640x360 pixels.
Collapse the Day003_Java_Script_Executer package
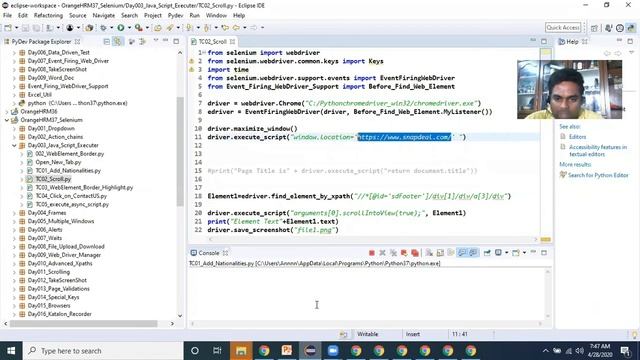point(14,145)
